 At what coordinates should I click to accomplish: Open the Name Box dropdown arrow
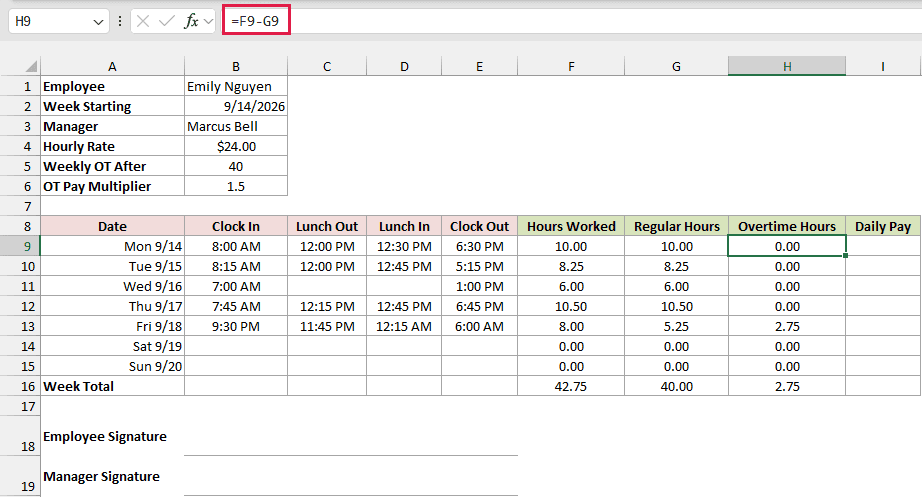click(x=98, y=22)
